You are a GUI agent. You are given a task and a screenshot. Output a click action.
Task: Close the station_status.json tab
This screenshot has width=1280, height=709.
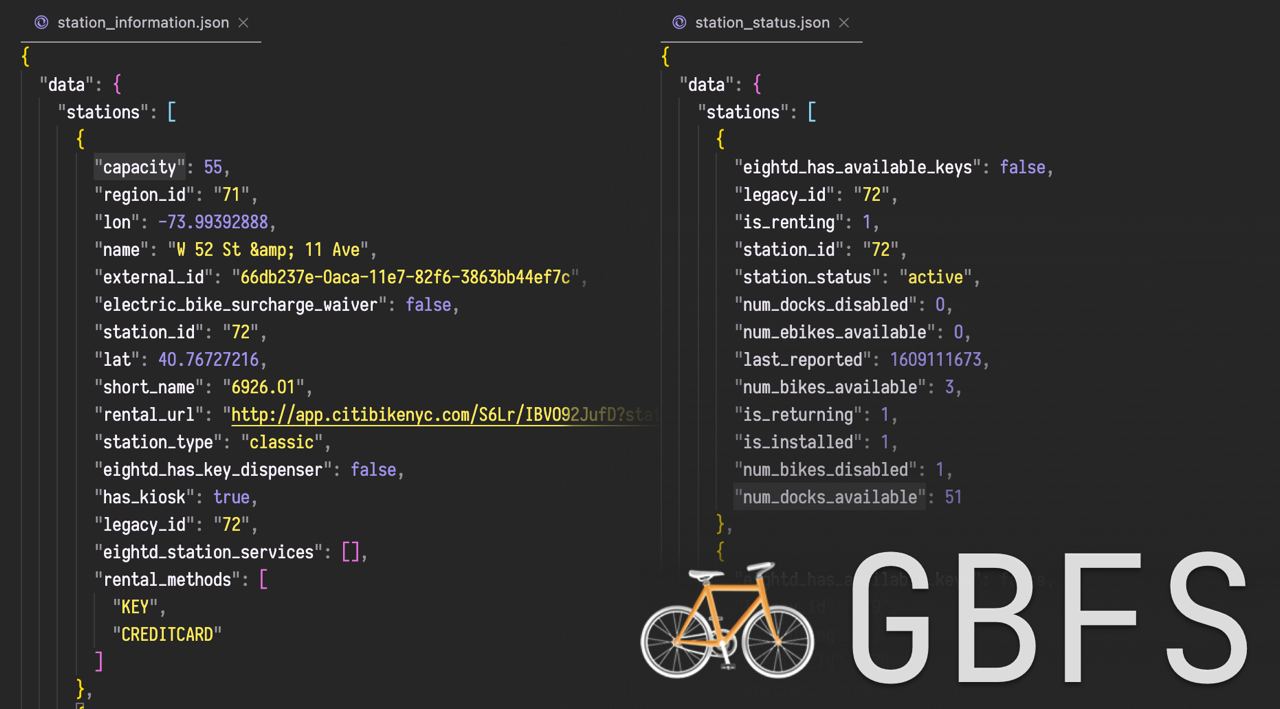(842, 22)
